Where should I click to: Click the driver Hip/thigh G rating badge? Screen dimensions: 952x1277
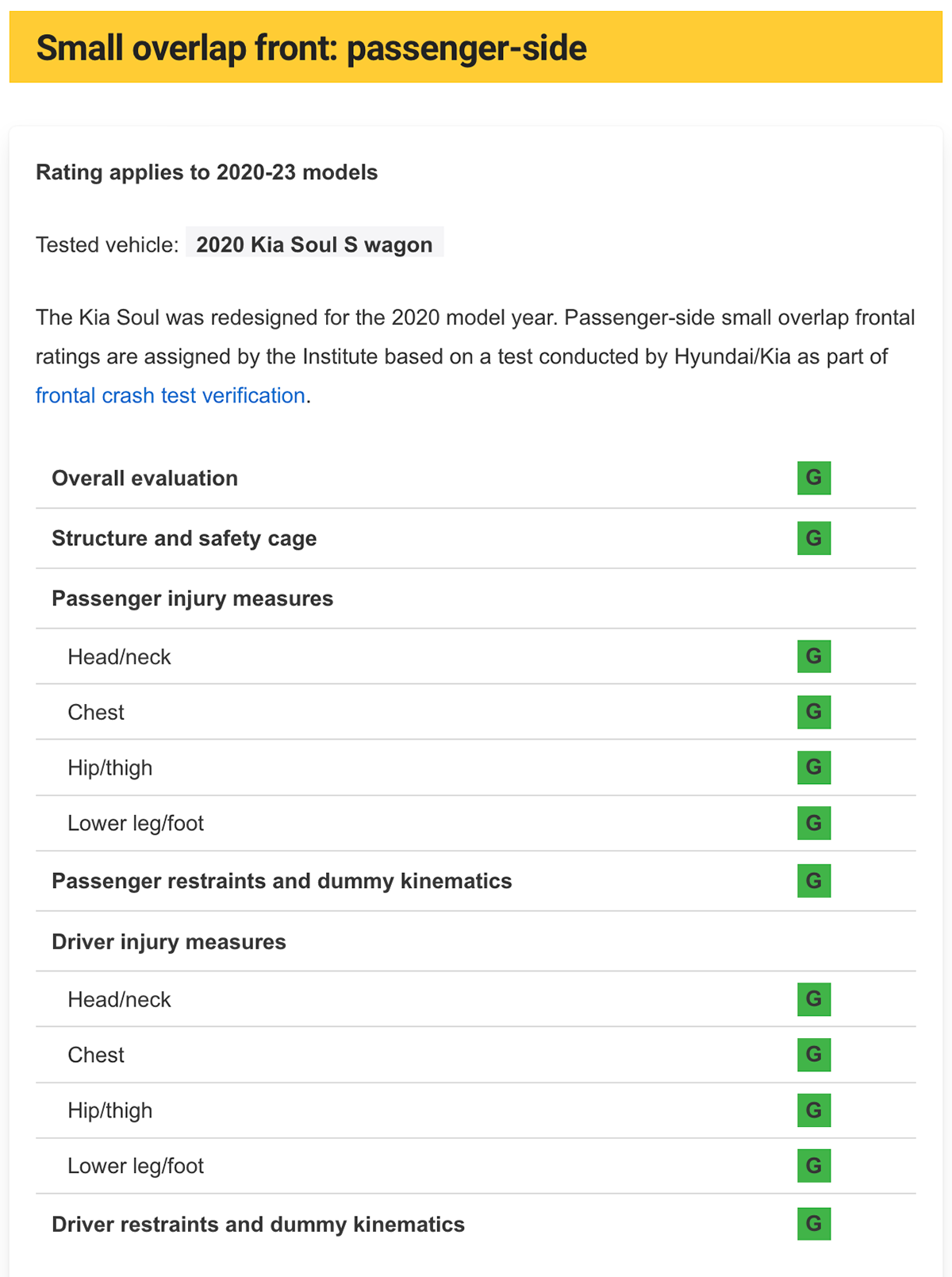pos(814,1110)
